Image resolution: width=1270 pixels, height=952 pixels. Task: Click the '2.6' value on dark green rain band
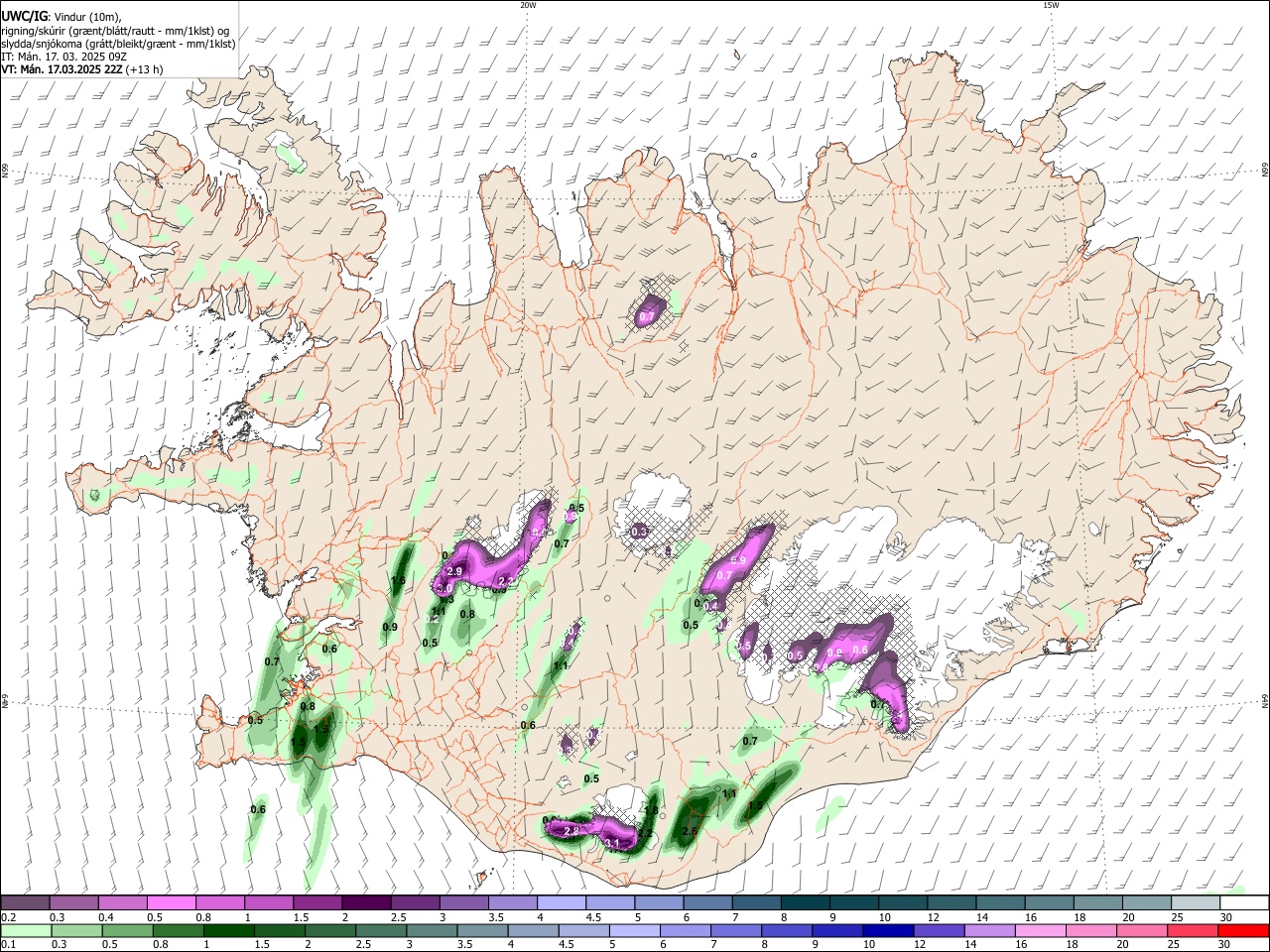[691, 831]
